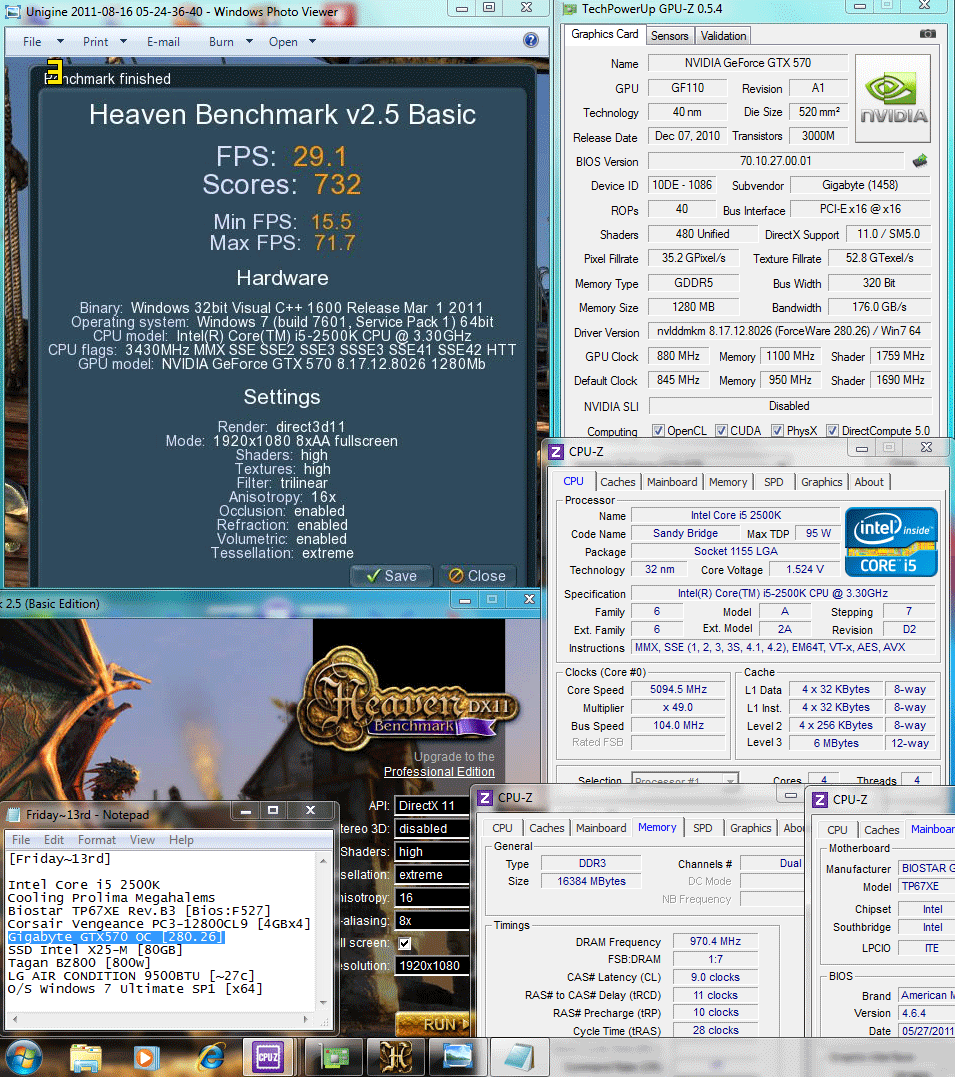Switch to GPU-Z via taskbar icon

click(x=334, y=1058)
